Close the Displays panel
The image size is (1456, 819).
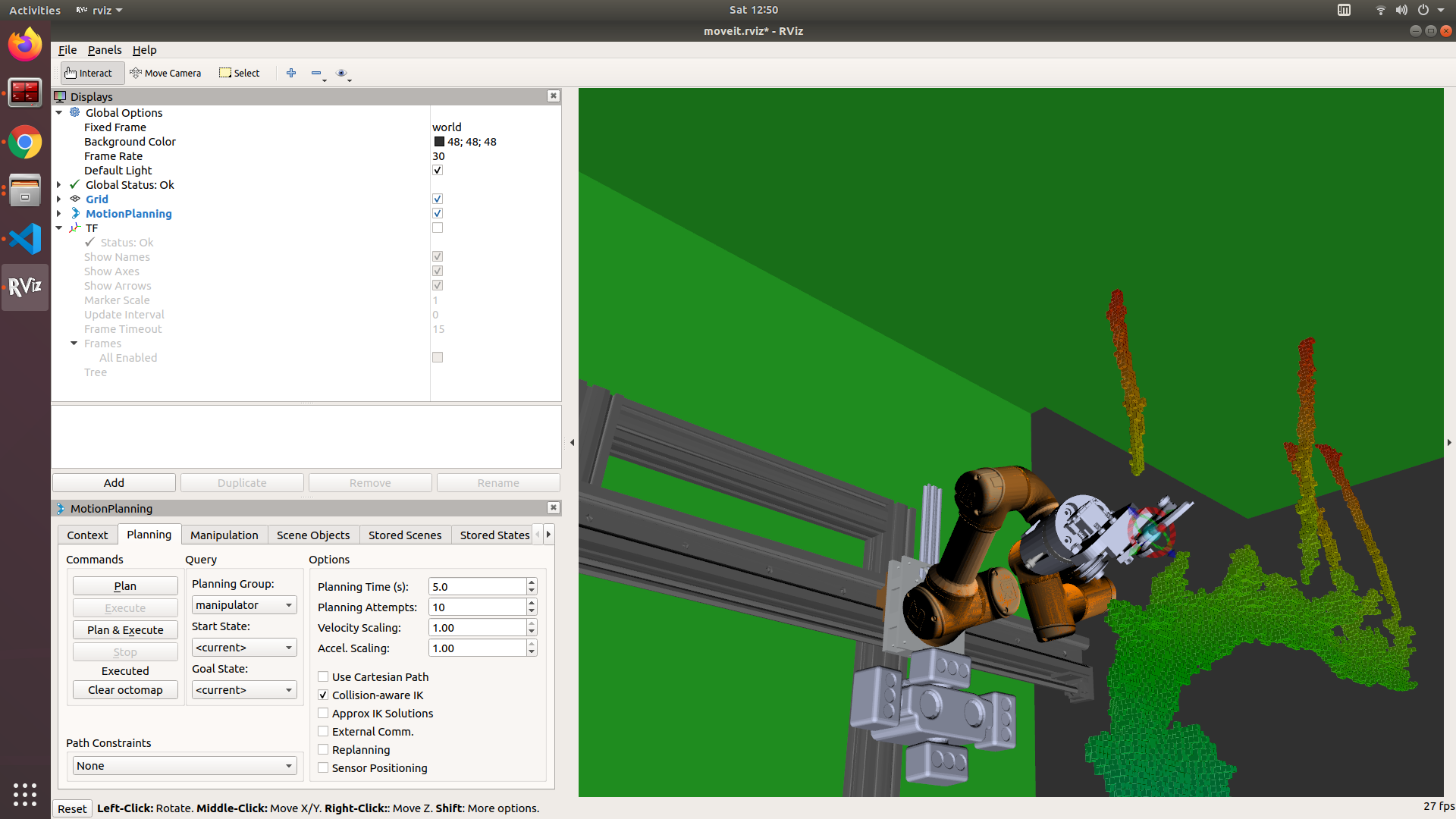point(554,96)
